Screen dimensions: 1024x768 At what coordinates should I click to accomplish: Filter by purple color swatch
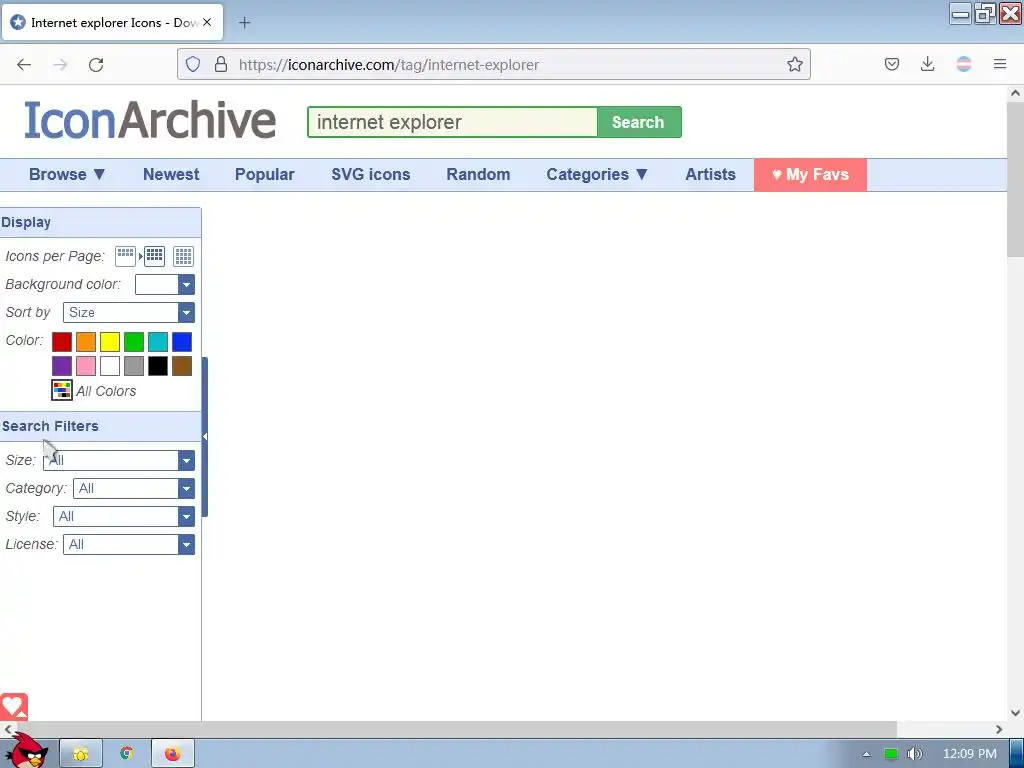coord(62,366)
